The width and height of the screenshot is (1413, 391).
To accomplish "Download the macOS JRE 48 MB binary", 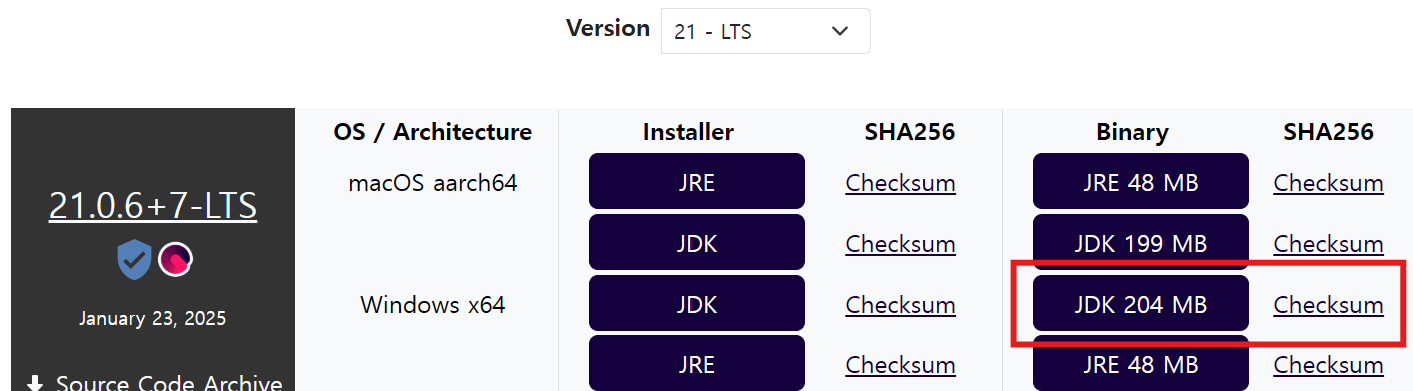I will coord(1141,181).
